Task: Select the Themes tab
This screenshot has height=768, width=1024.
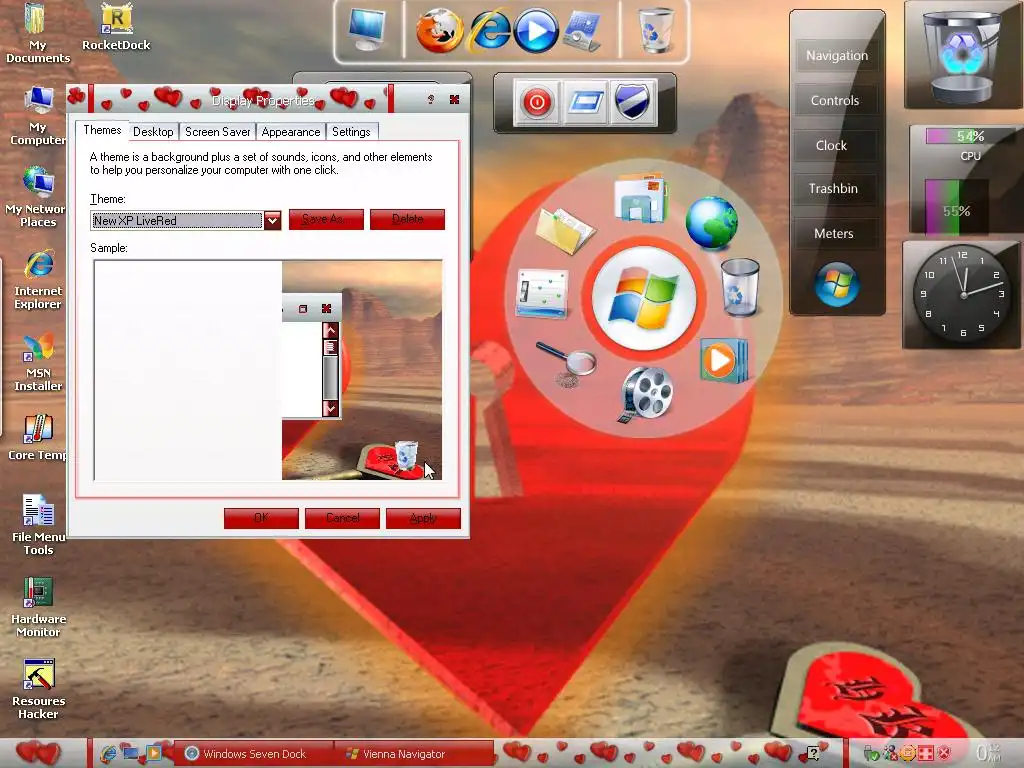Action: tap(103, 130)
